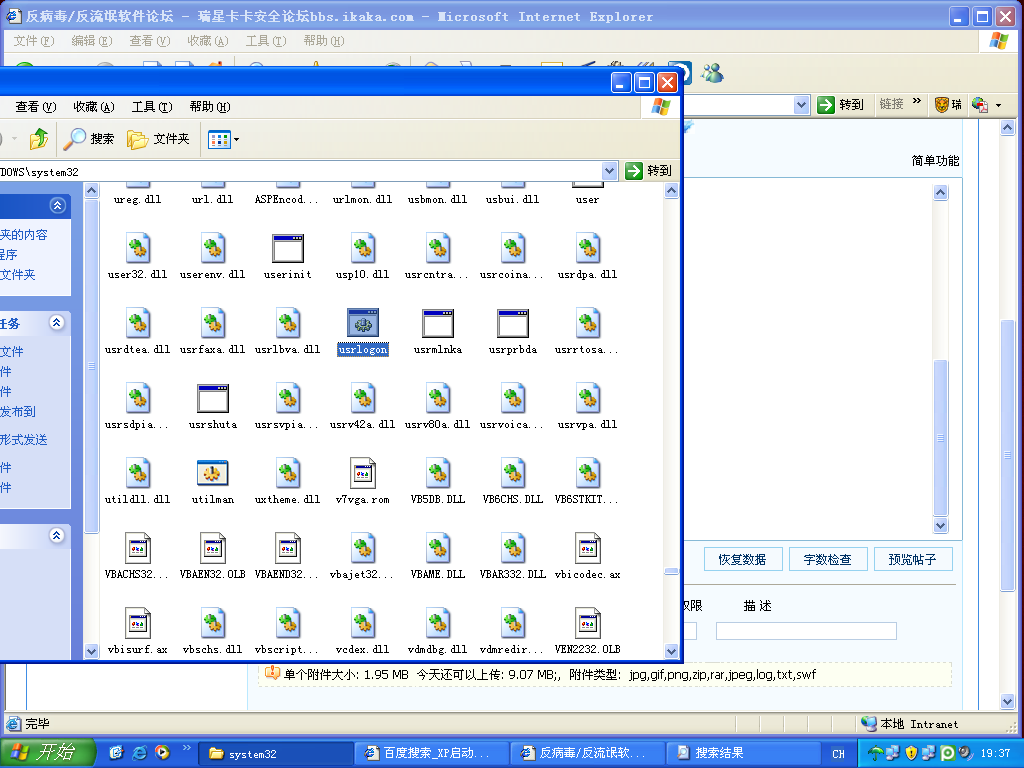Click the 预览帖子 button
Viewport: 1024px width, 768px height.
point(912,559)
